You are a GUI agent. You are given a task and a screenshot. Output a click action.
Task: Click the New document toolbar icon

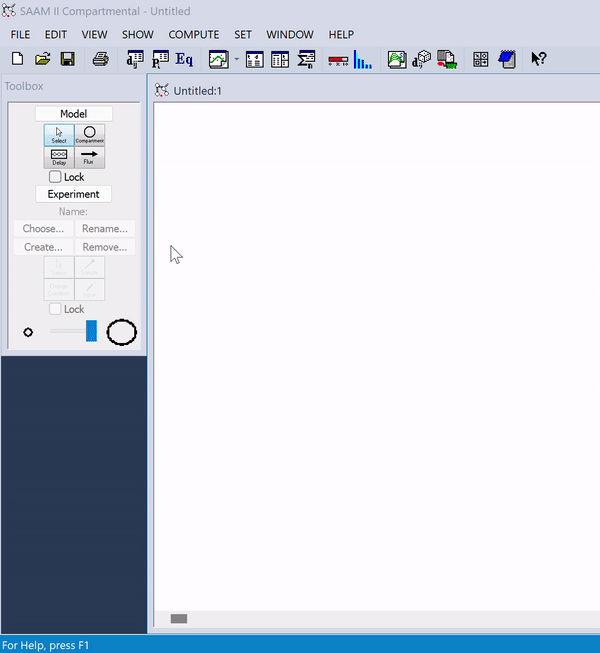pos(17,60)
